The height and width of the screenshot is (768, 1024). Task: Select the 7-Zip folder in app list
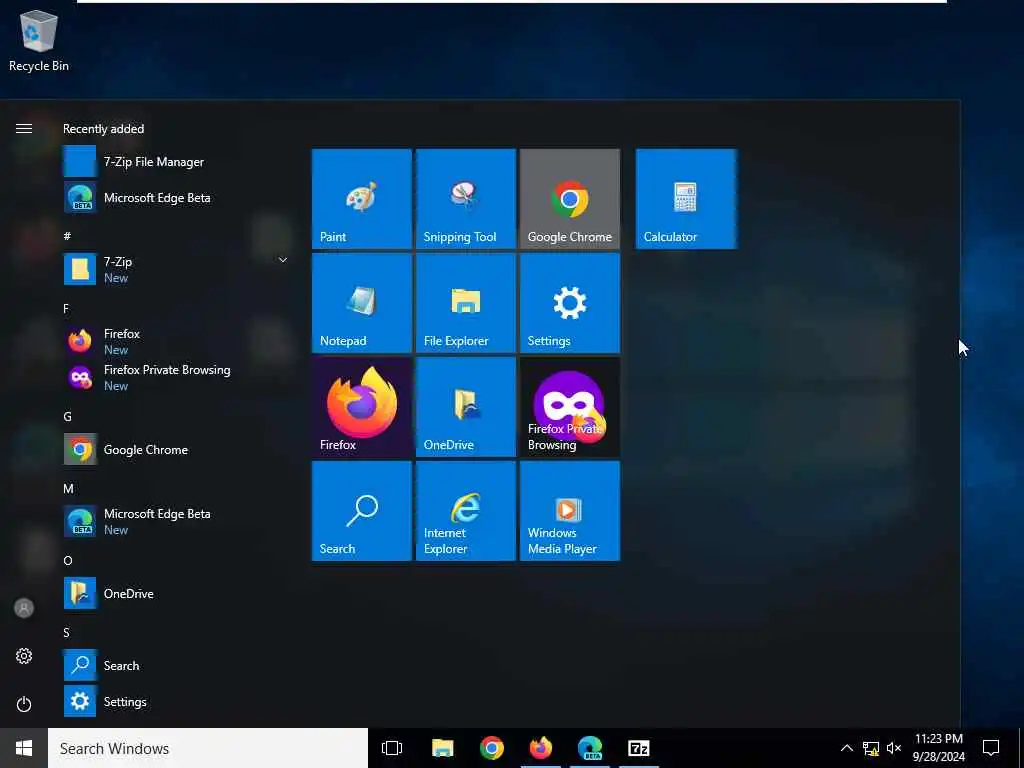pyautogui.click(x=176, y=269)
